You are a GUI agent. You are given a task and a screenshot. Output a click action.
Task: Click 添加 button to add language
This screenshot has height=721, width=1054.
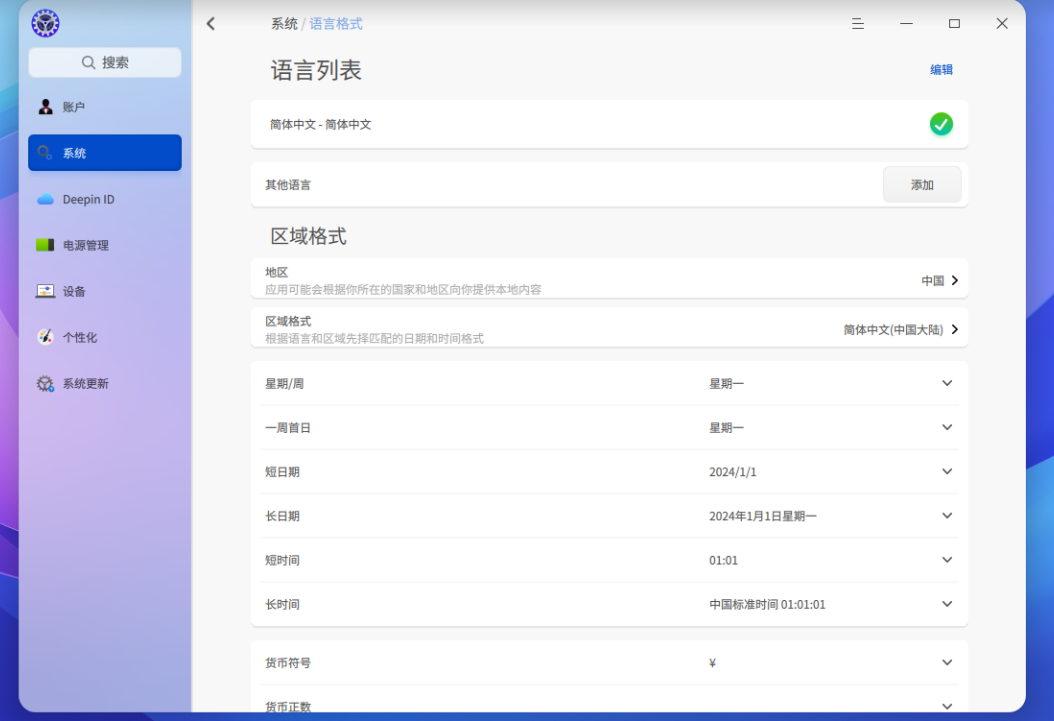[921, 185]
